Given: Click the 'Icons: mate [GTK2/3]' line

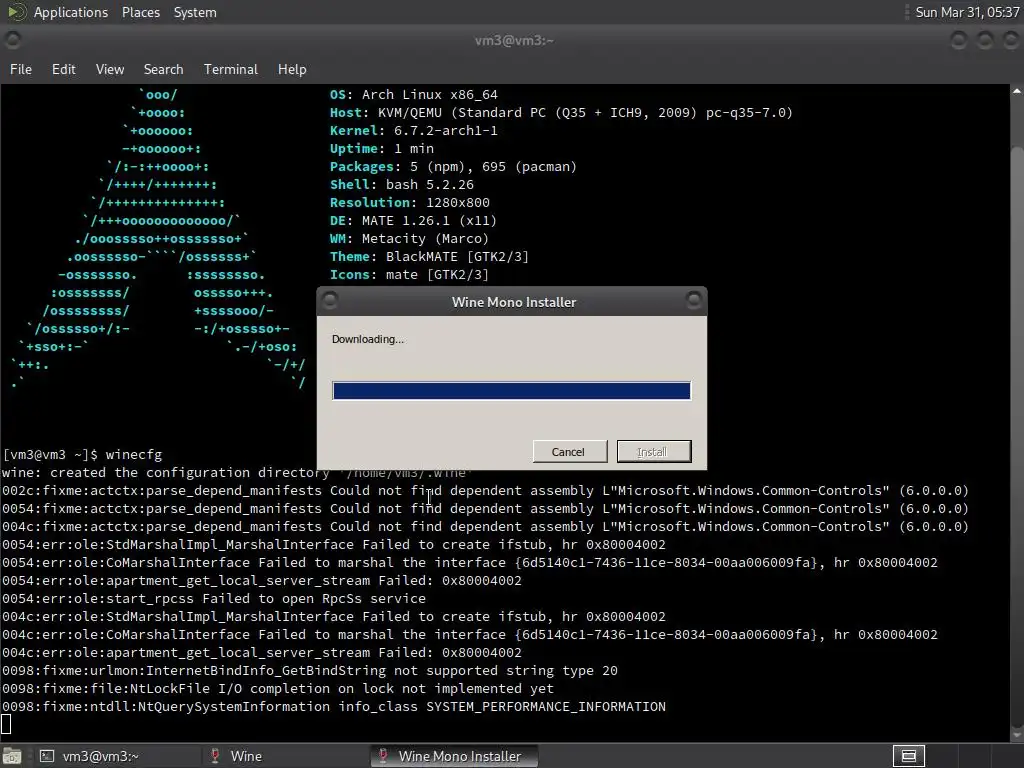Looking at the screenshot, I should coord(409,275).
